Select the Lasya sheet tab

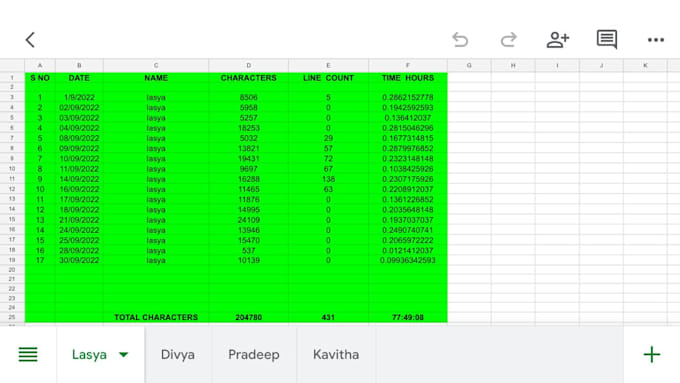[89, 354]
